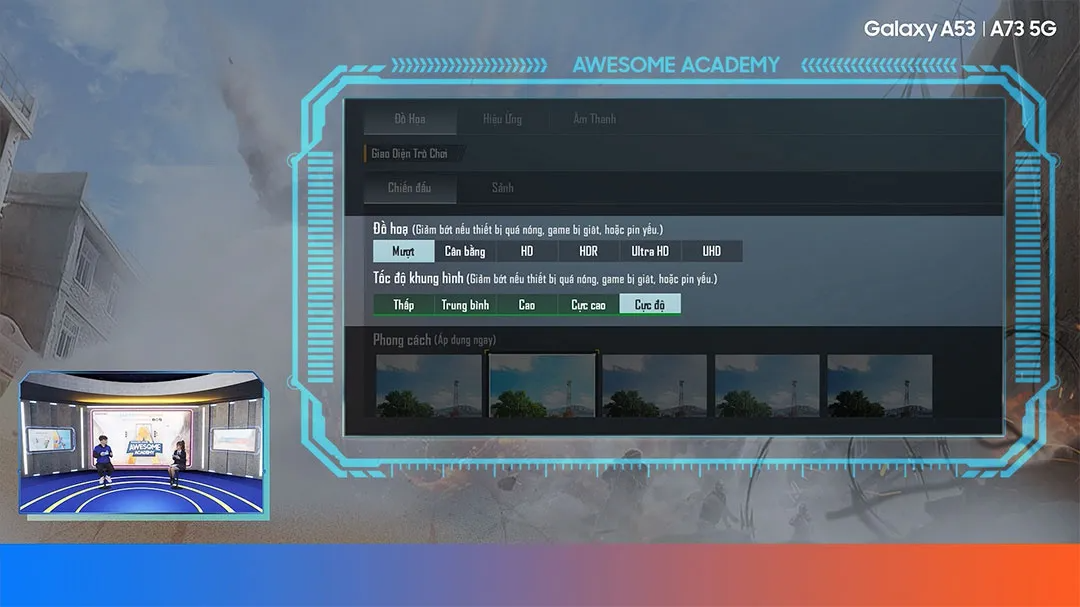Choose Cao frame rate option
The height and width of the screenshot is (607, 1080).
point(526,305)
